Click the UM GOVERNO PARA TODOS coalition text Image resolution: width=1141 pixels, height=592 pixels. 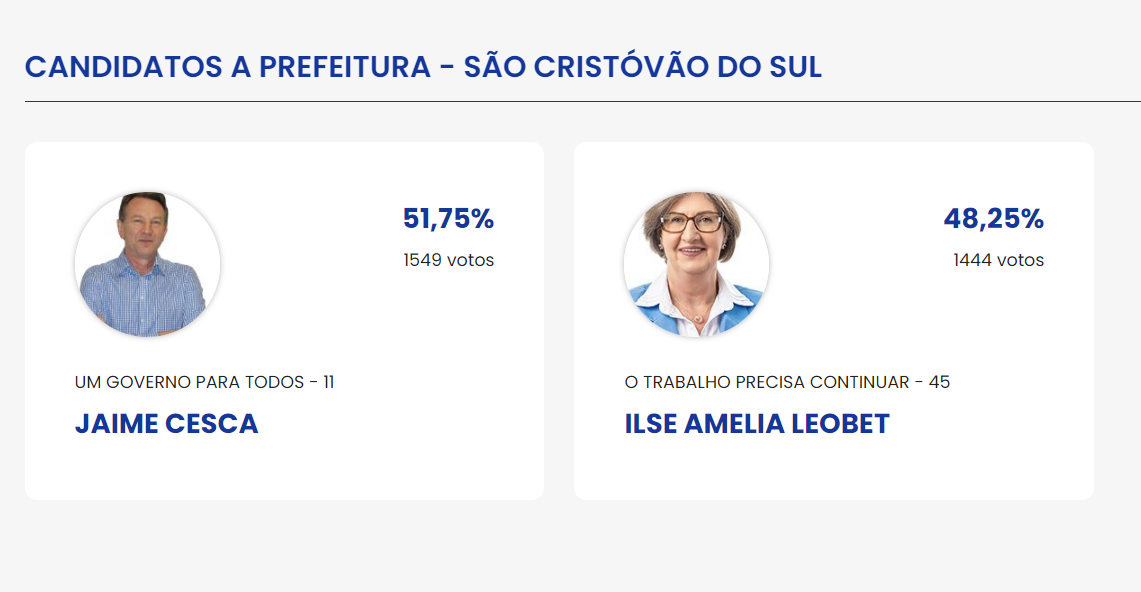186,382
